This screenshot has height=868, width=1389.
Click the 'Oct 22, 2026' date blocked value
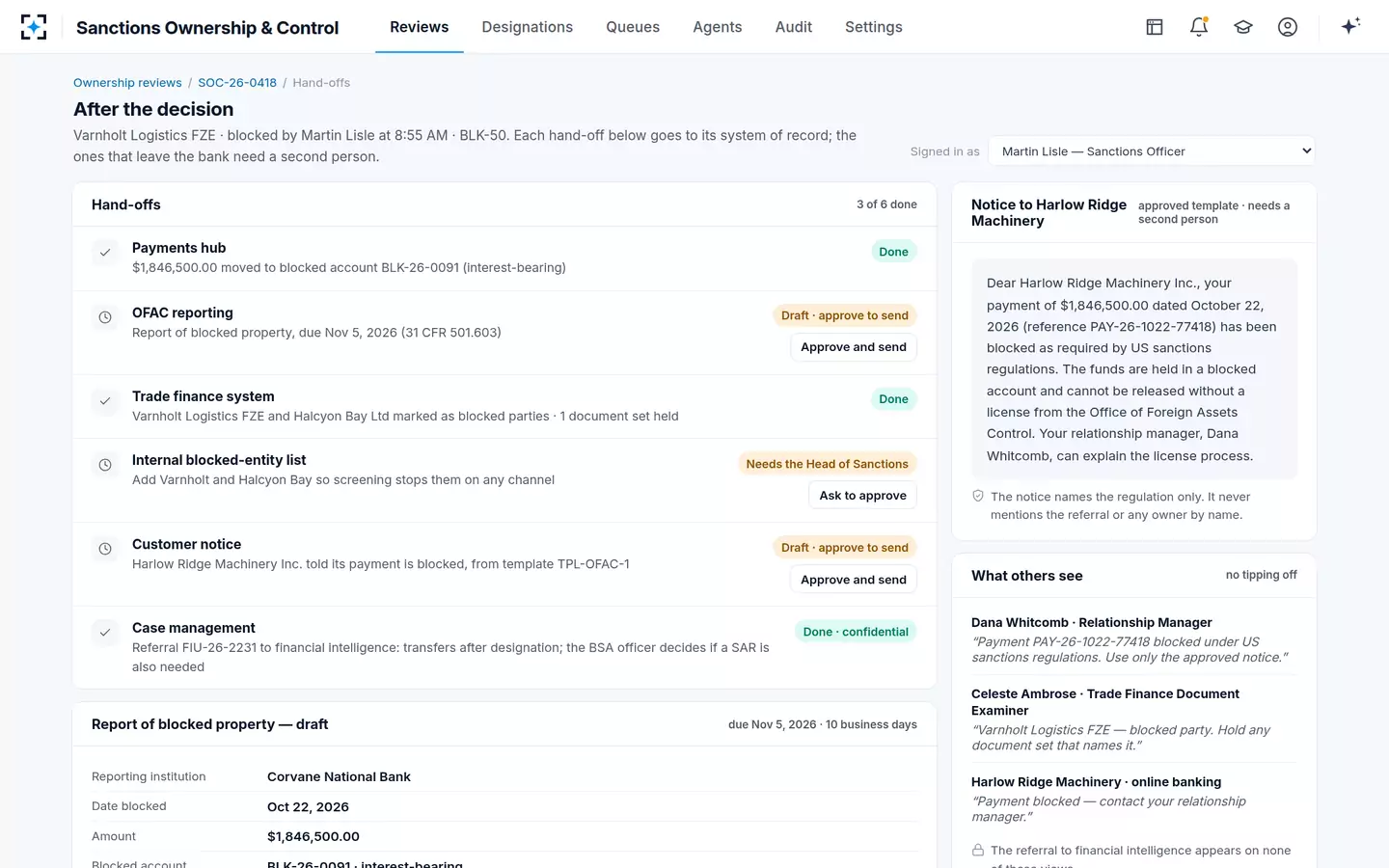tap(308, 806)
